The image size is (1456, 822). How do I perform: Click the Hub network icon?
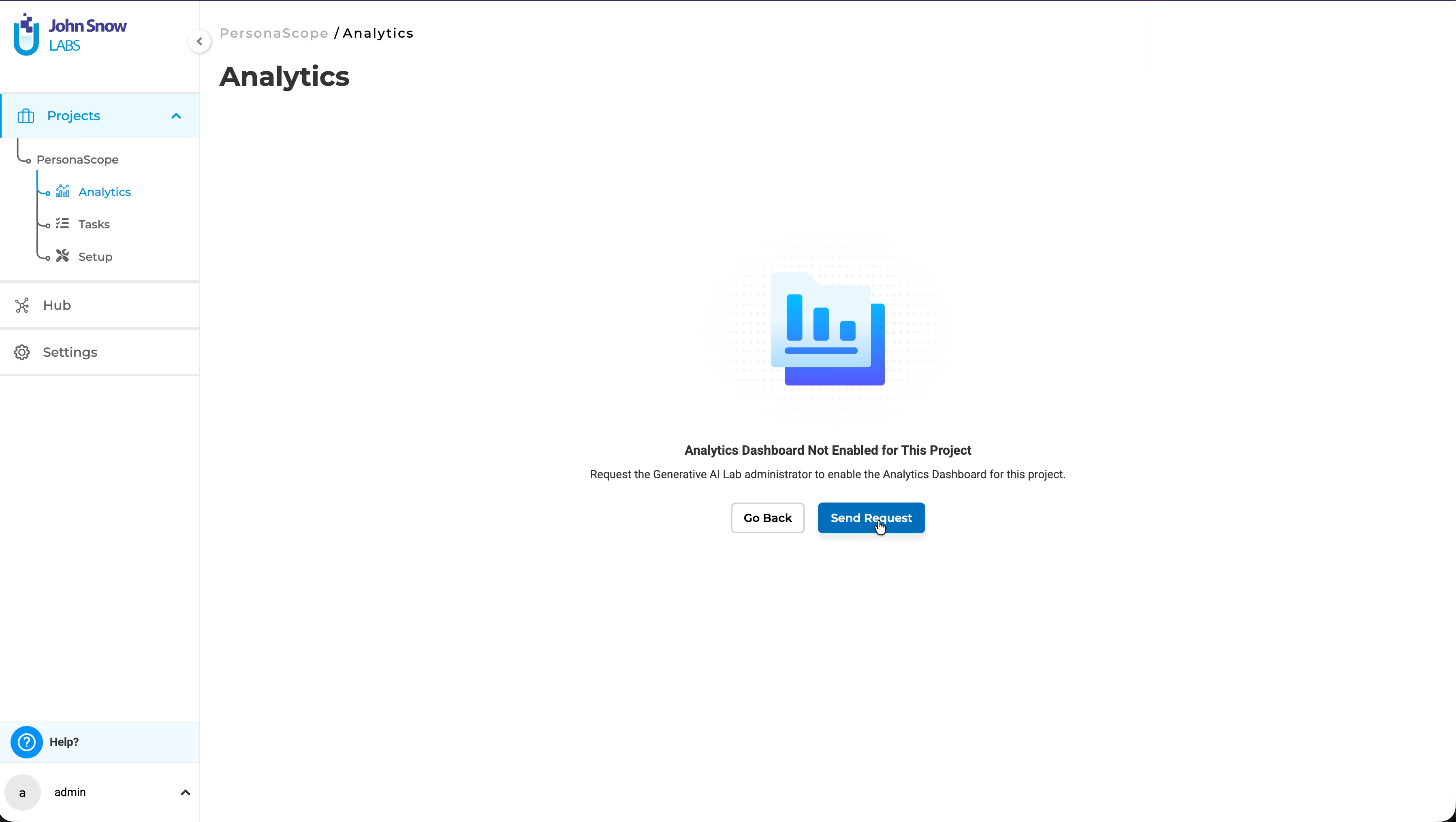pos(22,306)
